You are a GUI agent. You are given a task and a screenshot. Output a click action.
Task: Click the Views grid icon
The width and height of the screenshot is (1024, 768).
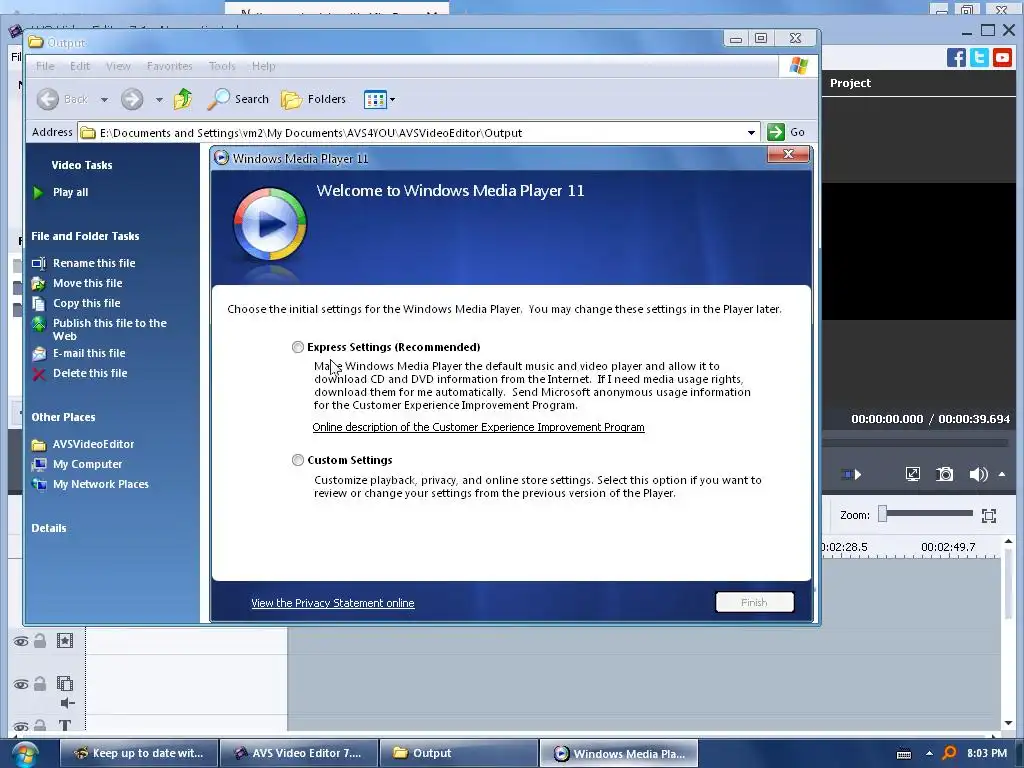tap(375, 100)
